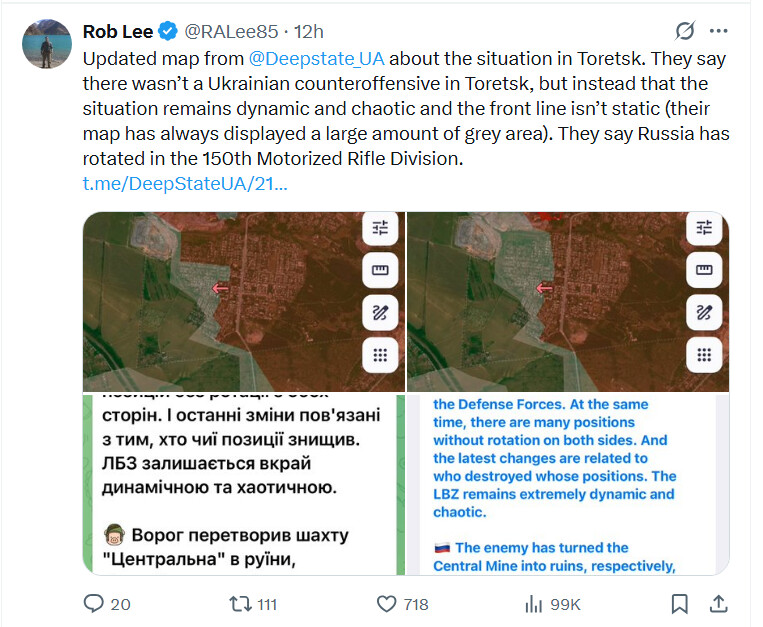The image size is (763, 627).
Task: Click the blue verified badge
Action: 166,32
